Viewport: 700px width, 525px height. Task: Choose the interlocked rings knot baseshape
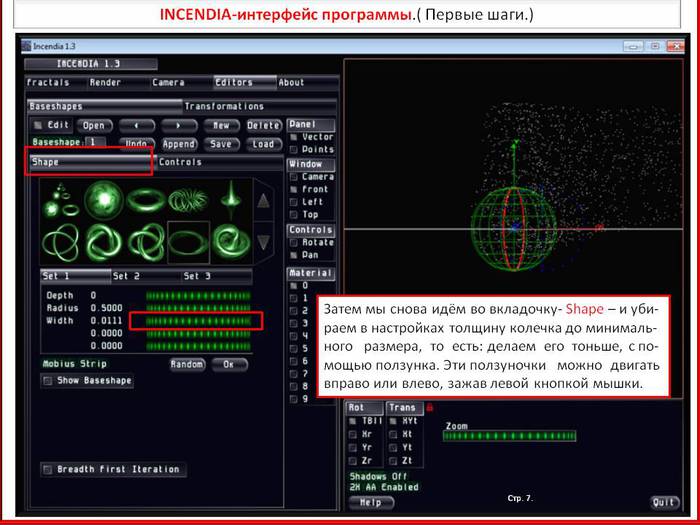[x=146, y=243]
